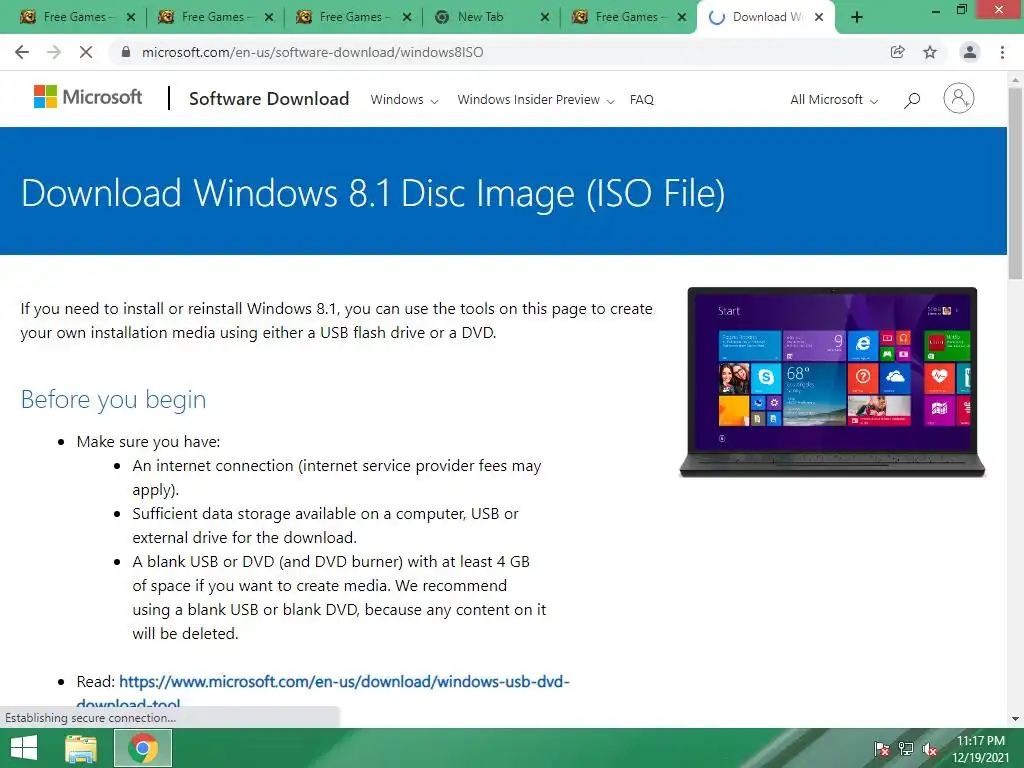Click the scrollbar up arrow
This screenshot has height=768, width=1024.
click(x=1015, y=78)
